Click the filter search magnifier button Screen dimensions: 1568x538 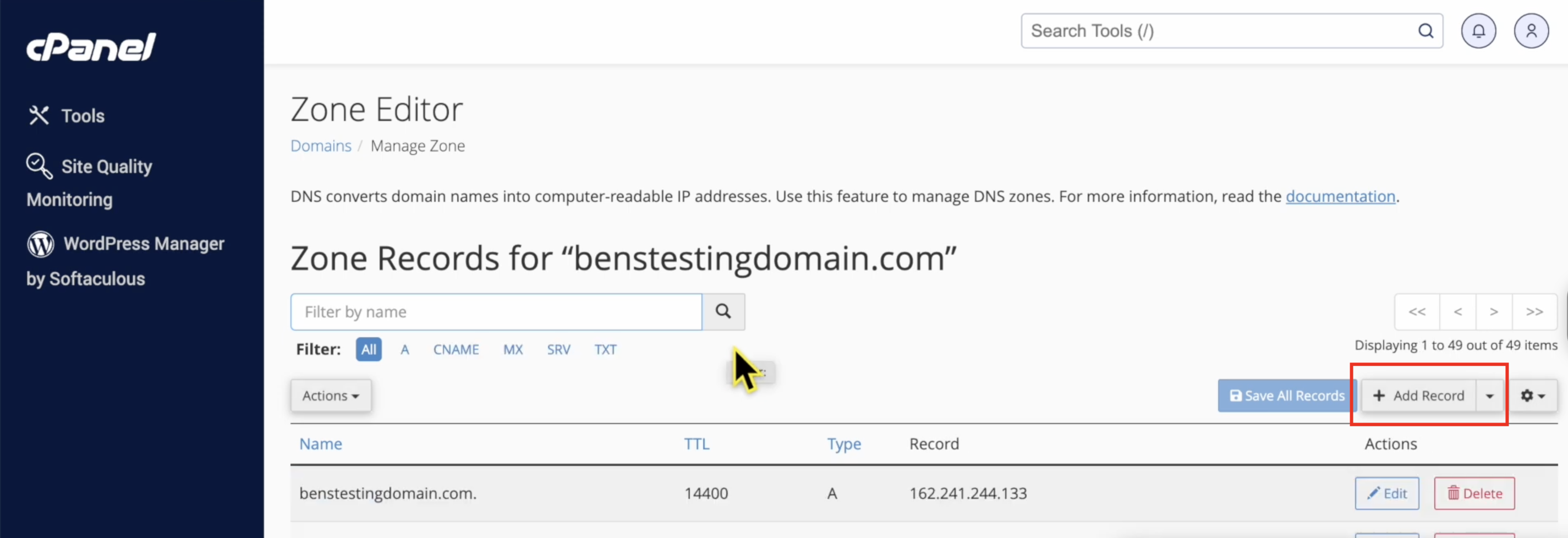coord(723,311)
